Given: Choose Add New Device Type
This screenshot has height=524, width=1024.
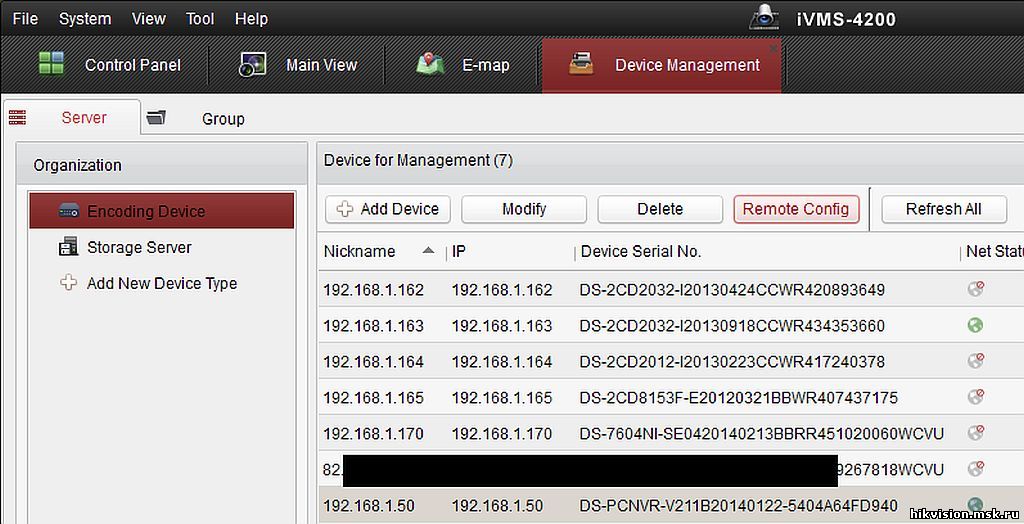Looking at the screenshot, I should point(162,284).
